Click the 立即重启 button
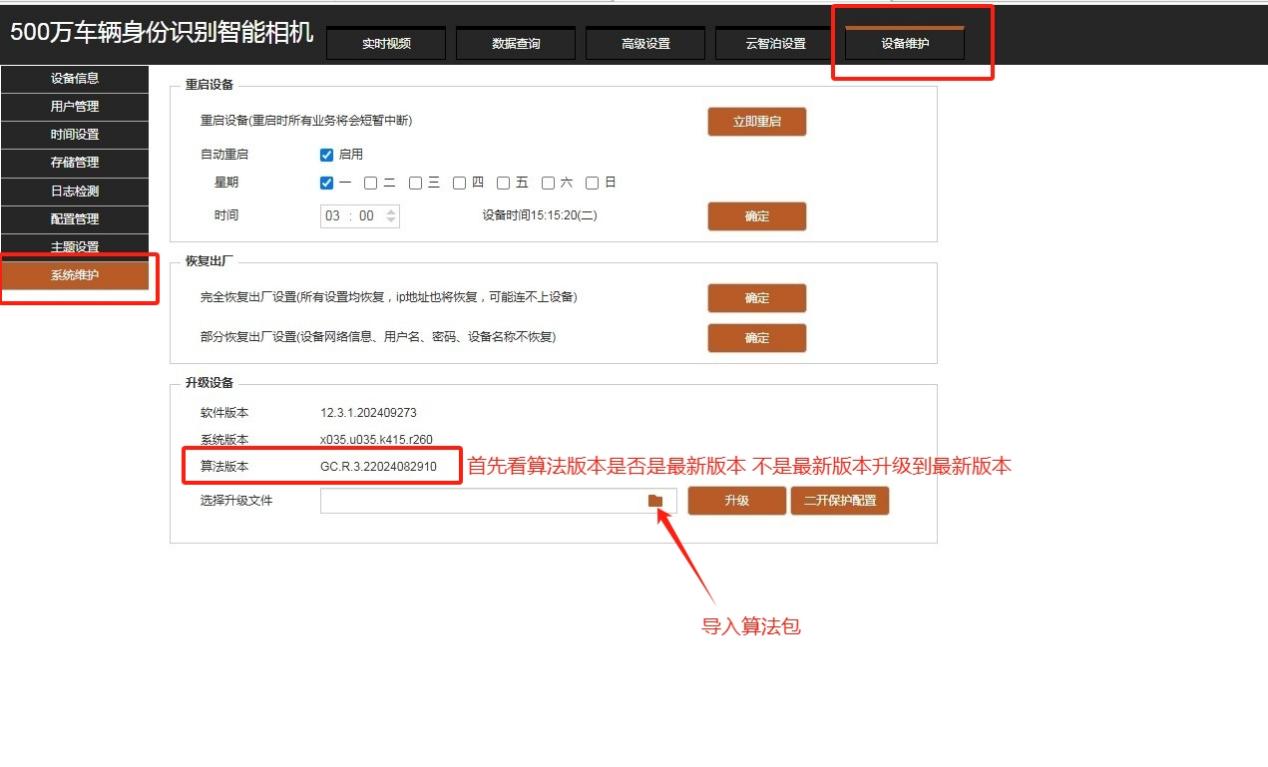1268x767 pixels. pos(757,122)
